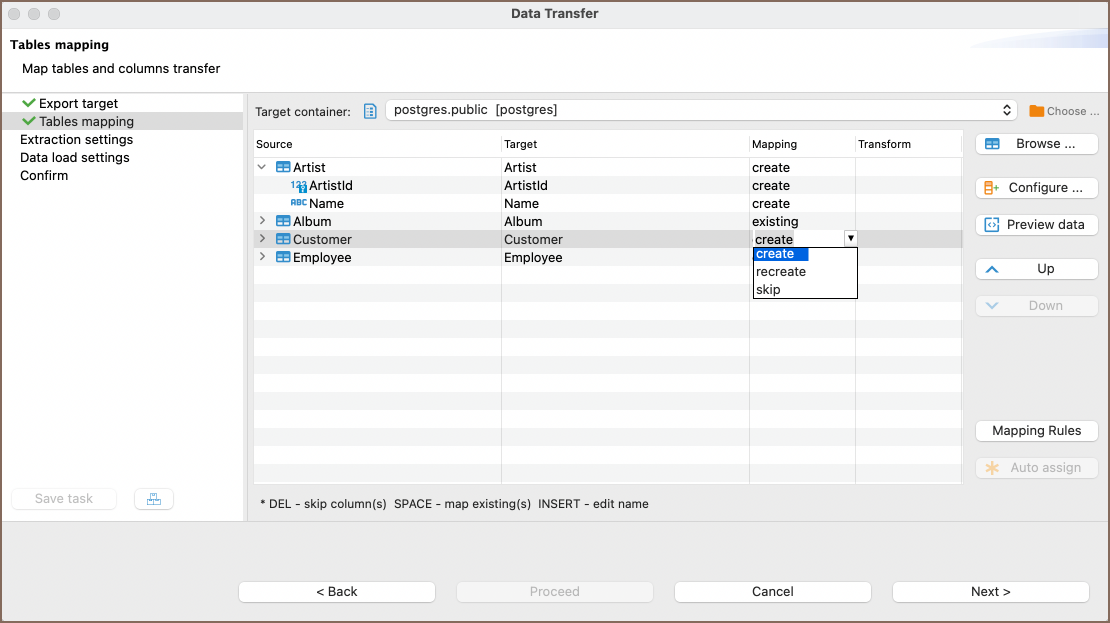Expand the Employee table node

click(x=262, y=258)
